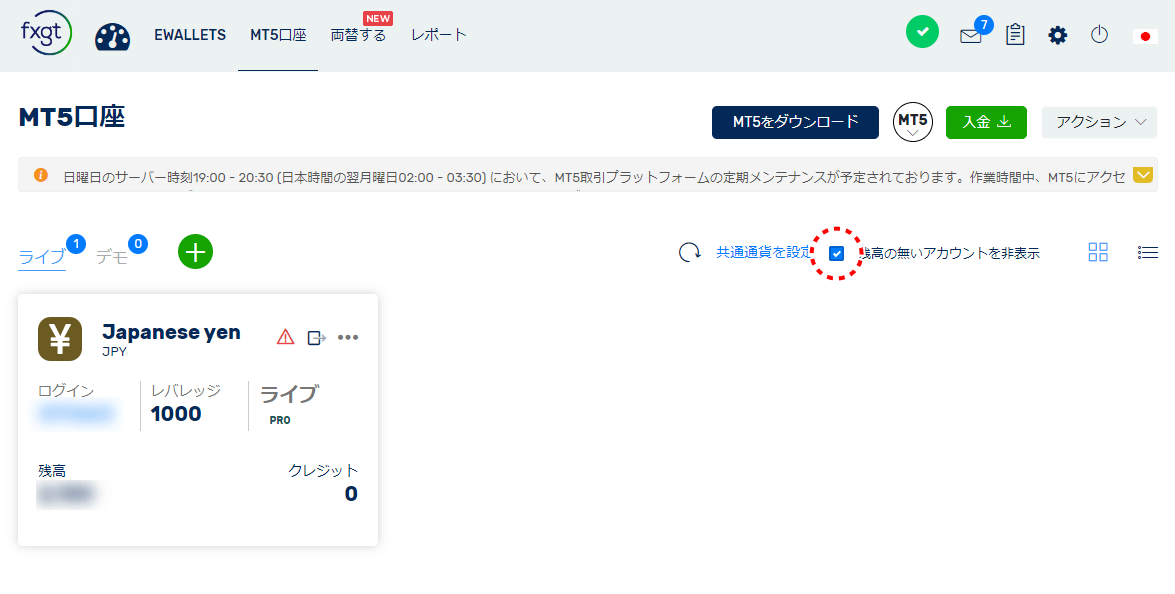Click the orange info icon in notice

40,175
